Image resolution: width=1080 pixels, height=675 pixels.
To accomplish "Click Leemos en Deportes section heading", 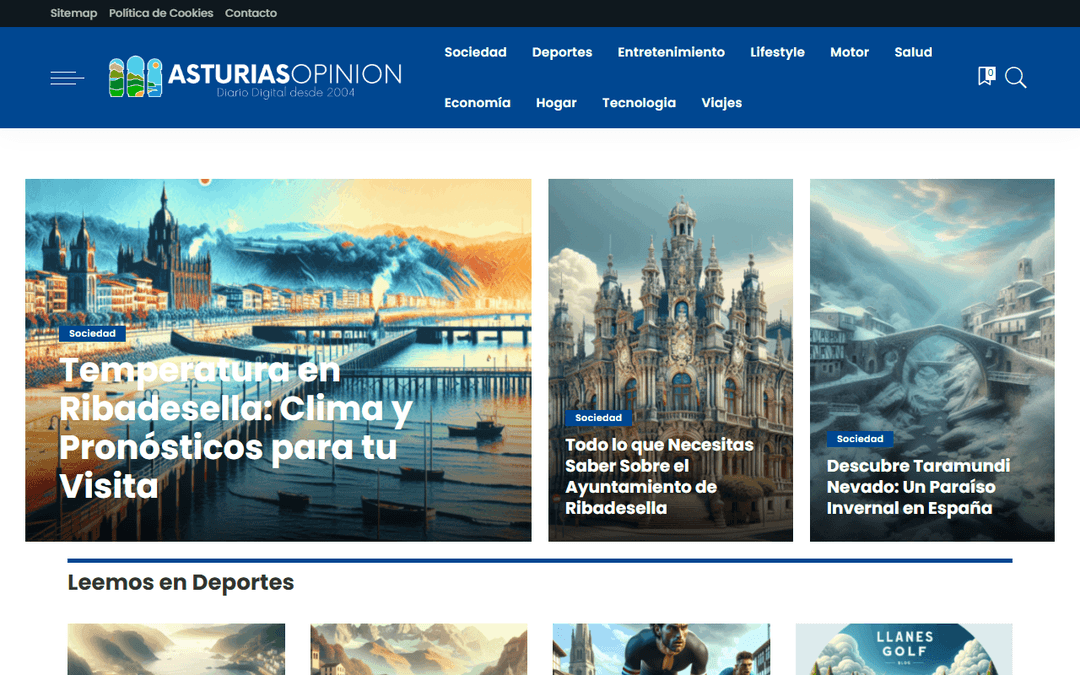I will [x=180, y=583].
